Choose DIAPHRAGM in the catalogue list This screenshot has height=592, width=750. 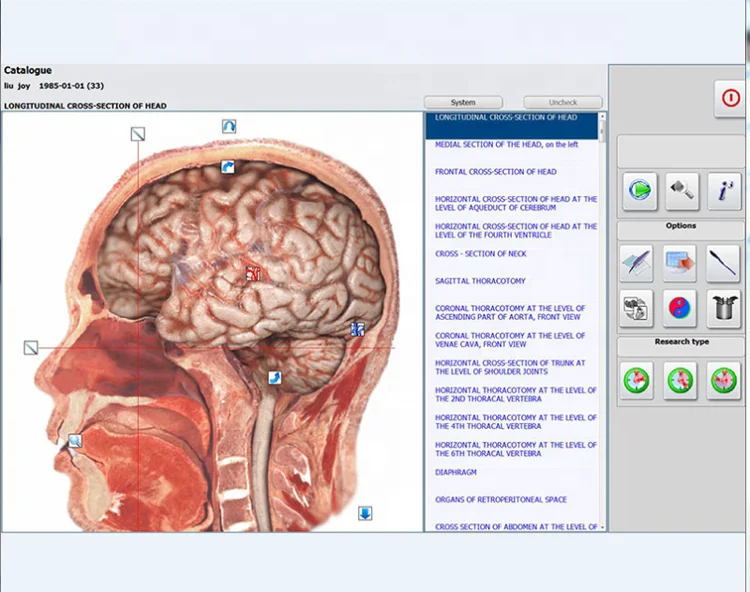pos(455,472)
